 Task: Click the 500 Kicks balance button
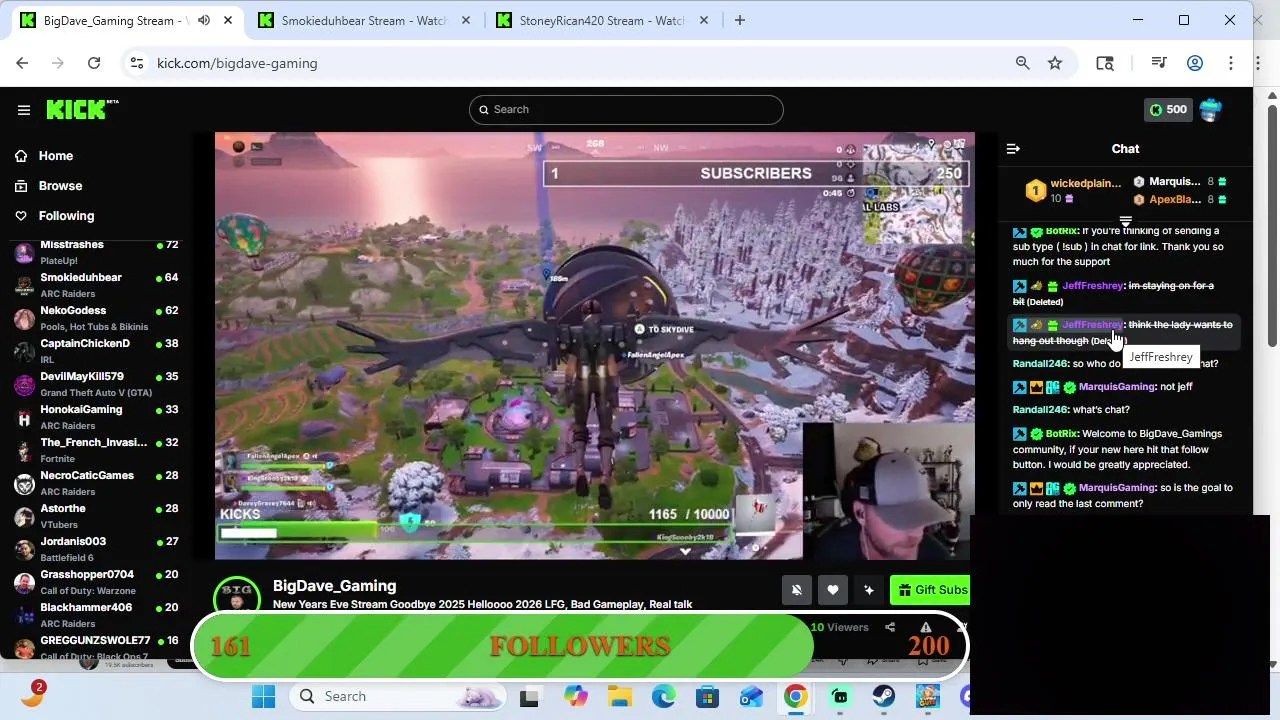coord(1168,110)
